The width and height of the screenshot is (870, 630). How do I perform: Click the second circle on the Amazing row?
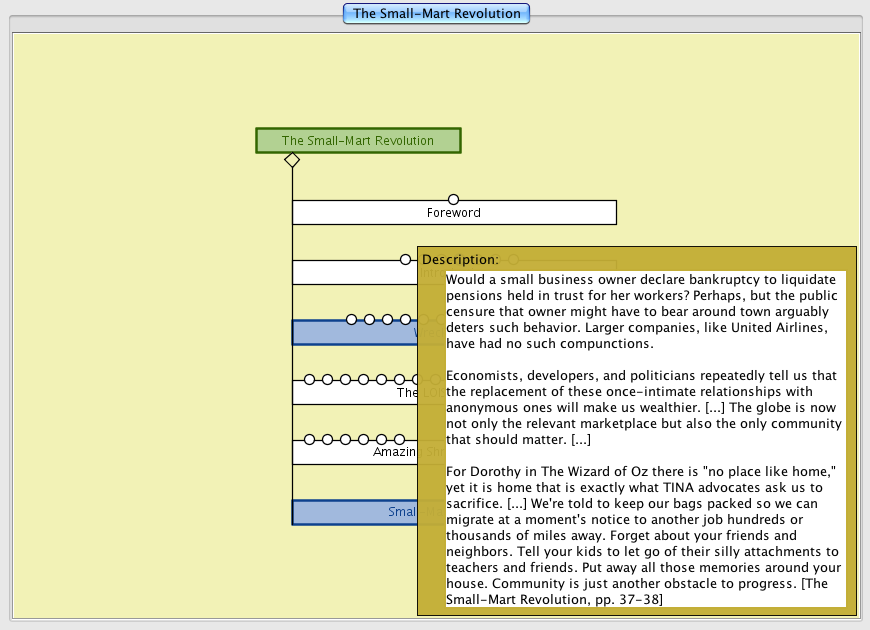327,440
